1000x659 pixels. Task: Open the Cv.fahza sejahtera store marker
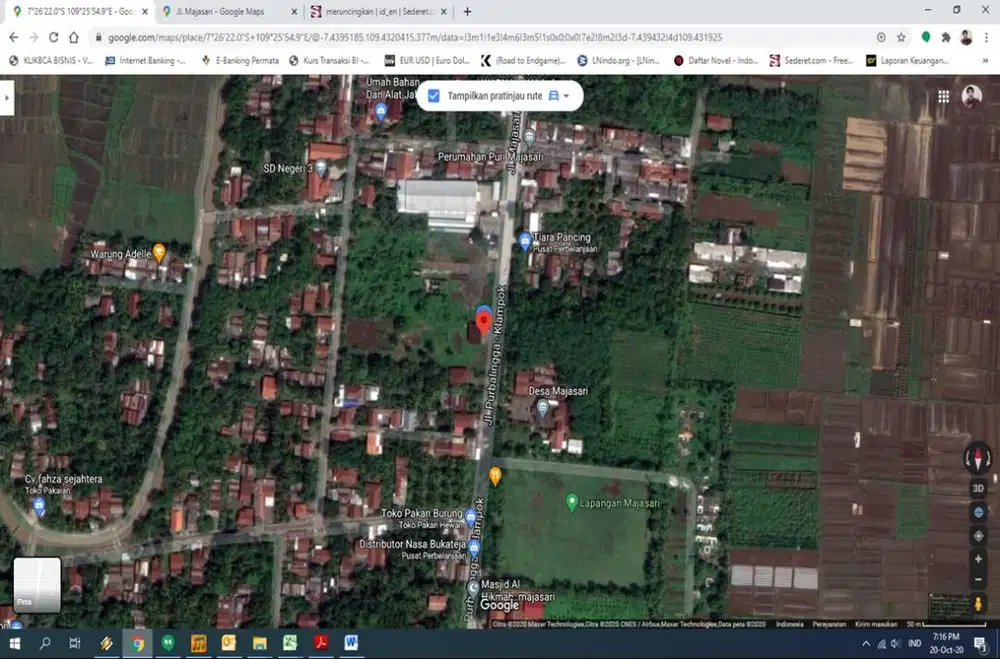tap(39, 507)
